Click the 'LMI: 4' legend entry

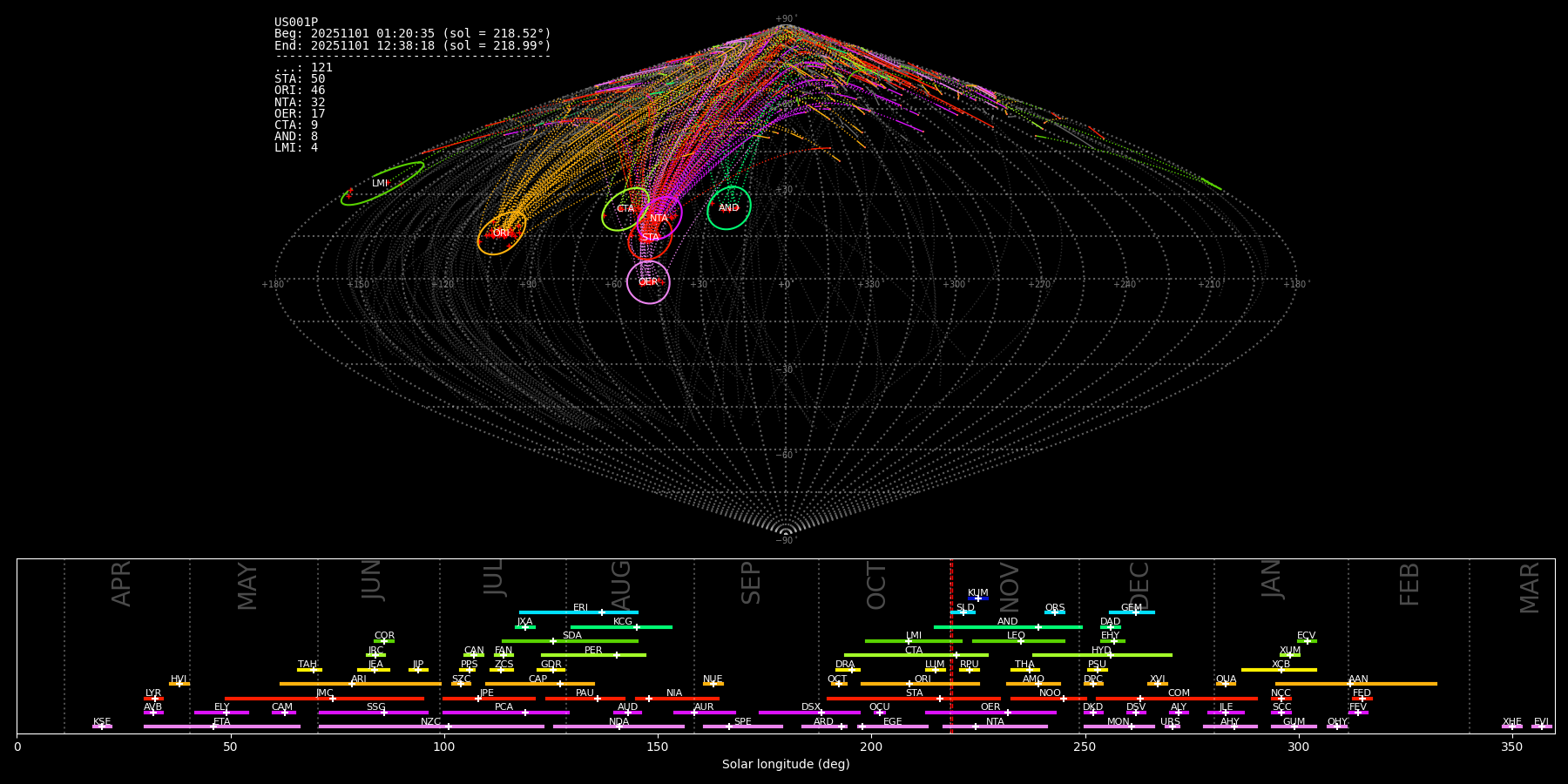pyautogui.click(x=296, y=148)
